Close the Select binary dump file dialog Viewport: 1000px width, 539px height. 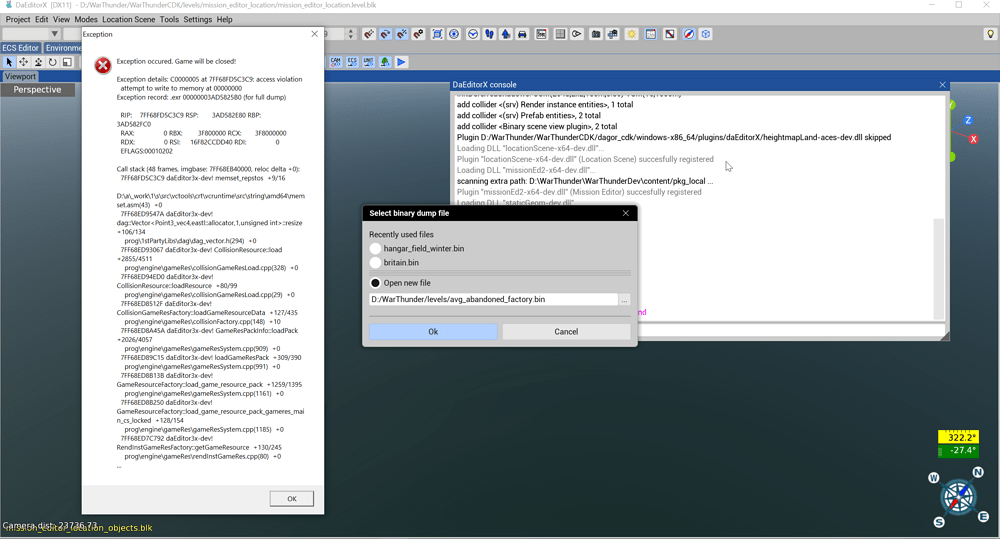626,213
